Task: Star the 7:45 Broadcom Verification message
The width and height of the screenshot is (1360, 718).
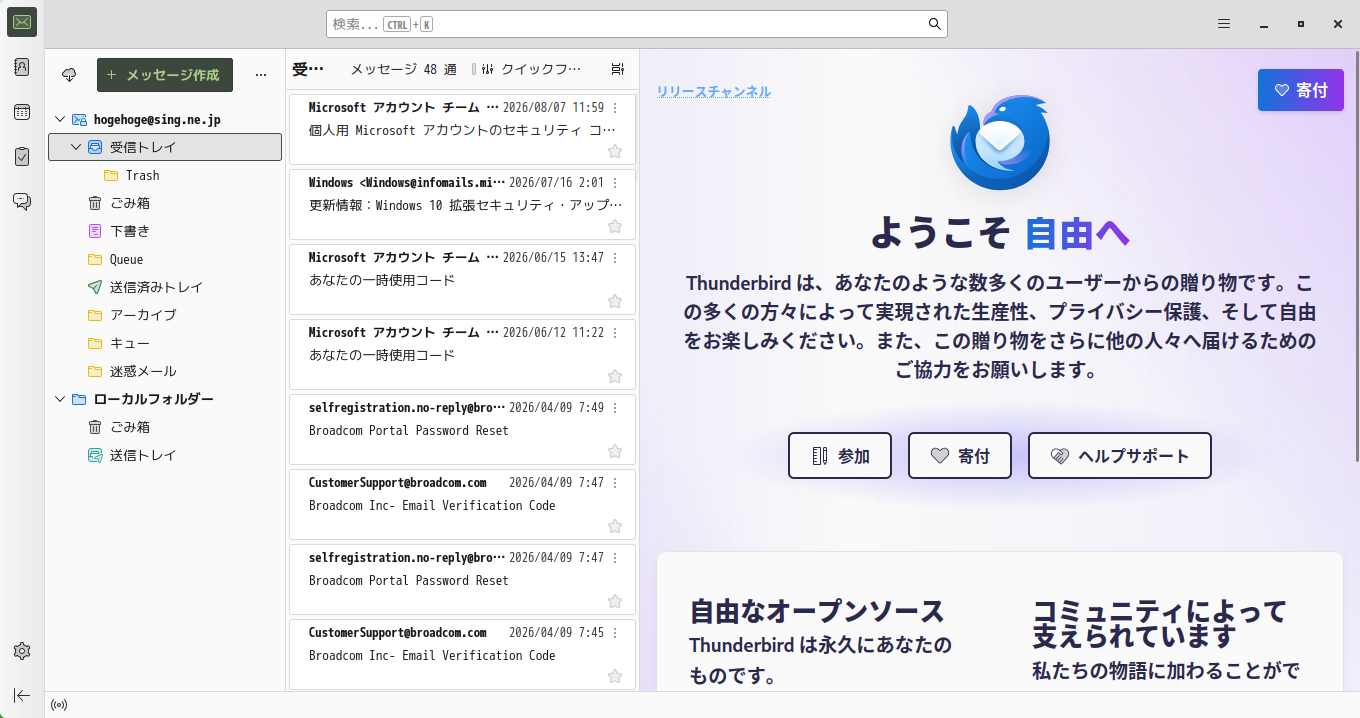Action: pos(615,676)
